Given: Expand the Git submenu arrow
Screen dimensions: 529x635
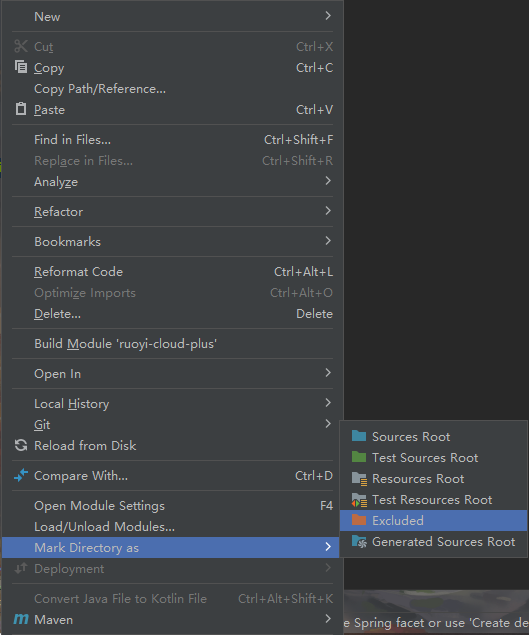Looking at the screenshot, I should point(328,424).
